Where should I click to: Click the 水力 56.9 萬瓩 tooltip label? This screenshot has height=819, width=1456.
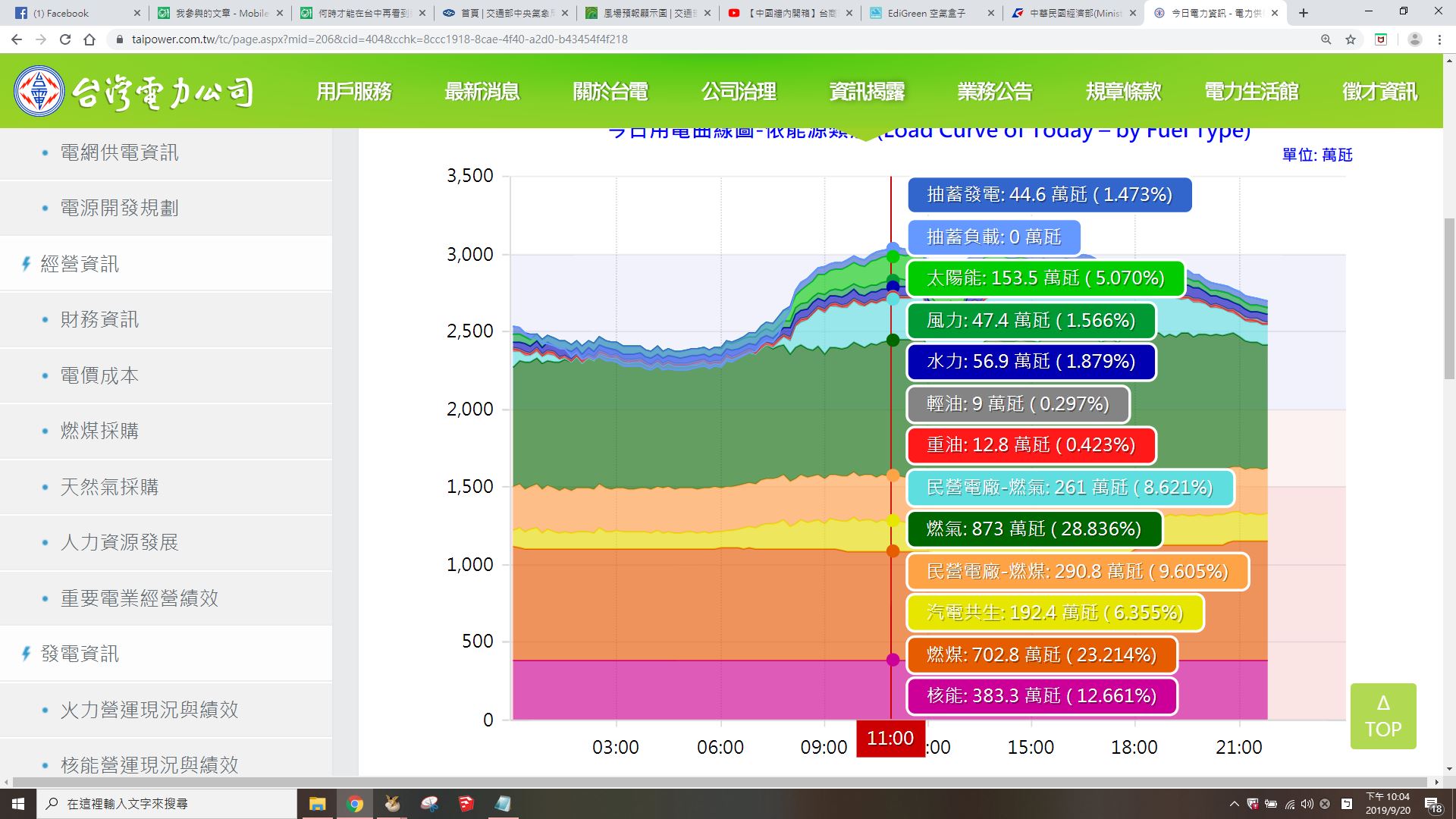pyautogui.click(x=1031, y=362)
